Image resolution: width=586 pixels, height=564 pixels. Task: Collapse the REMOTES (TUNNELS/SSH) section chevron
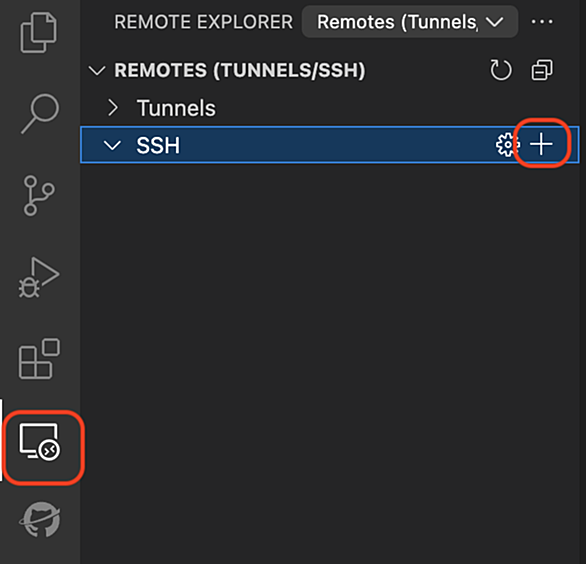coord(97,70)
